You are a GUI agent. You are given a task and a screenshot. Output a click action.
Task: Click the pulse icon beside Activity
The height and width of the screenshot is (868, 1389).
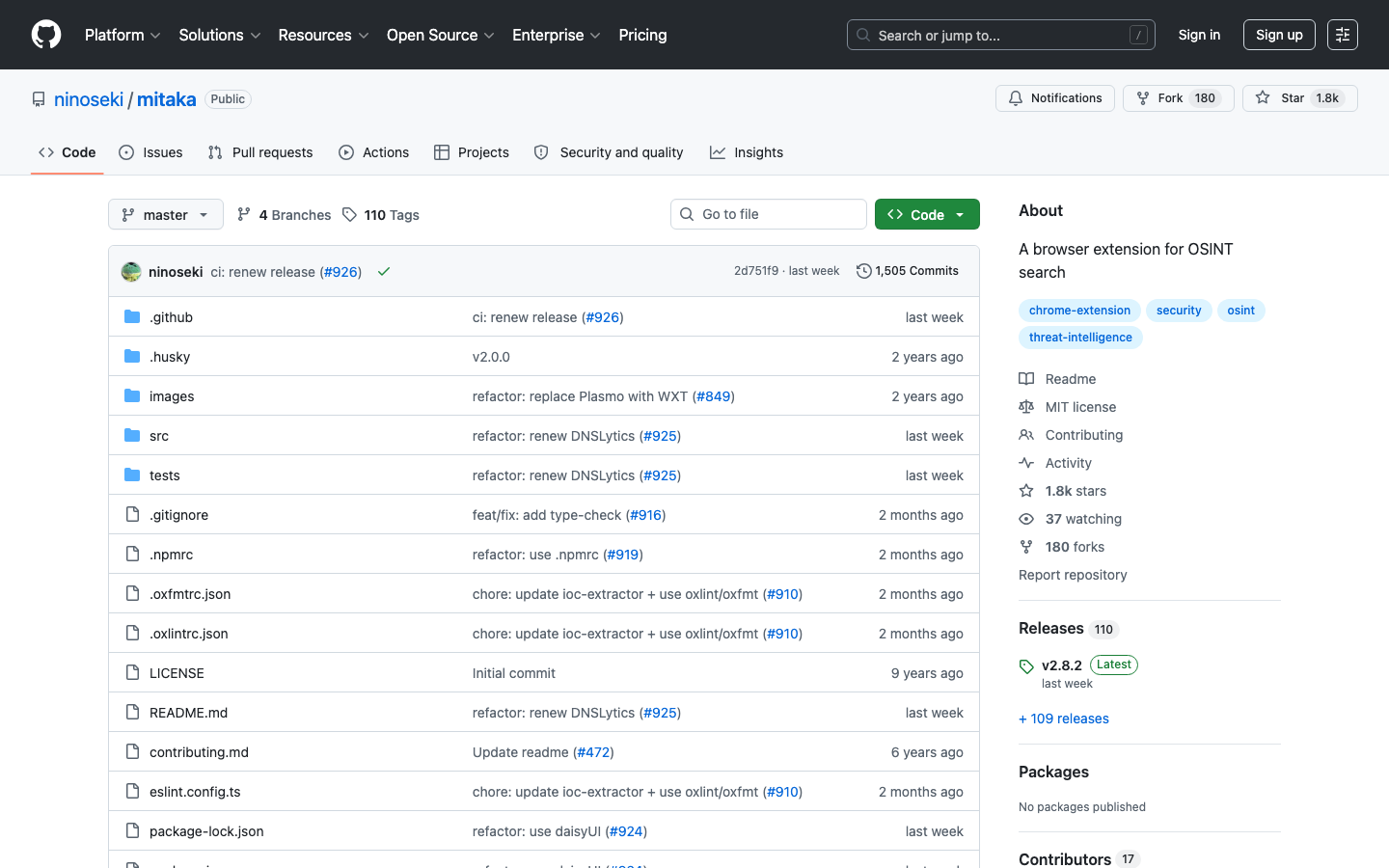(1026, 463)
